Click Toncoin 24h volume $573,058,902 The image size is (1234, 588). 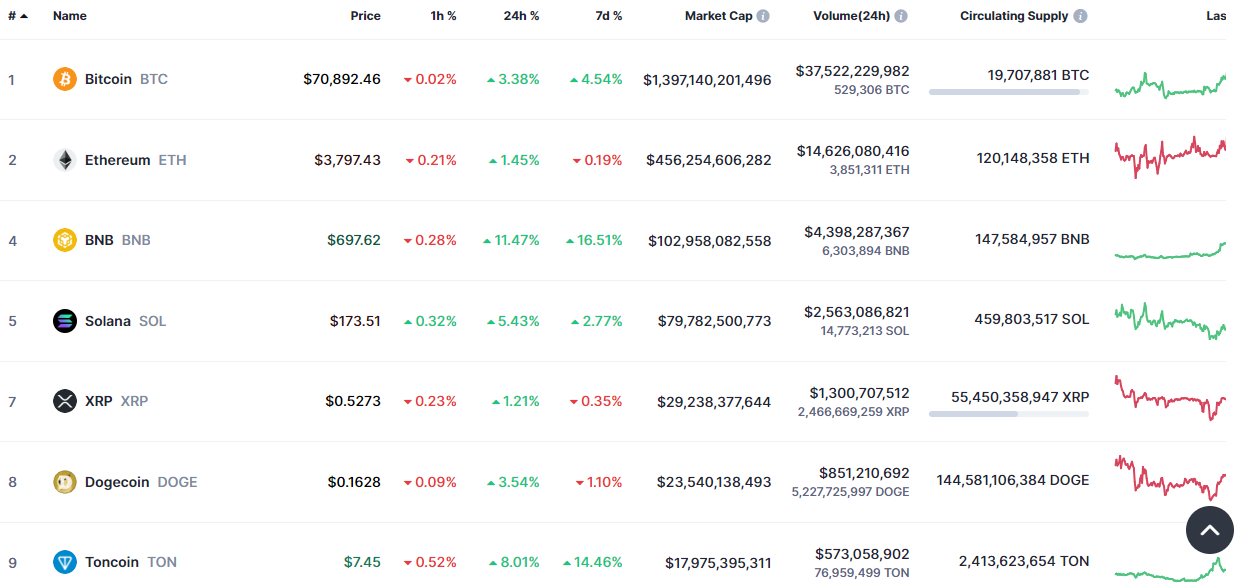point(862,553)
